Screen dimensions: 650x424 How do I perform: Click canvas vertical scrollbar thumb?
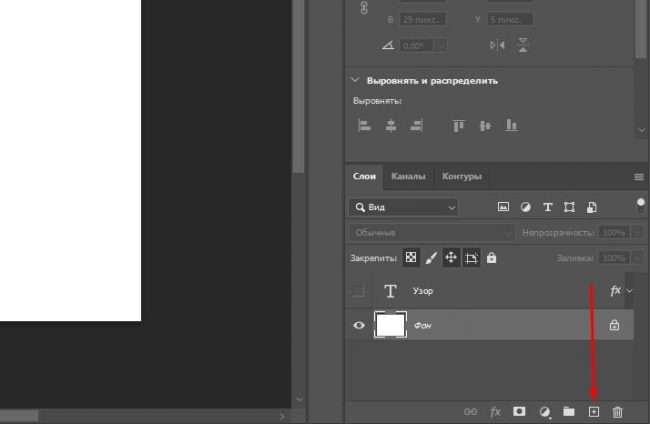(x=298, y=85)
